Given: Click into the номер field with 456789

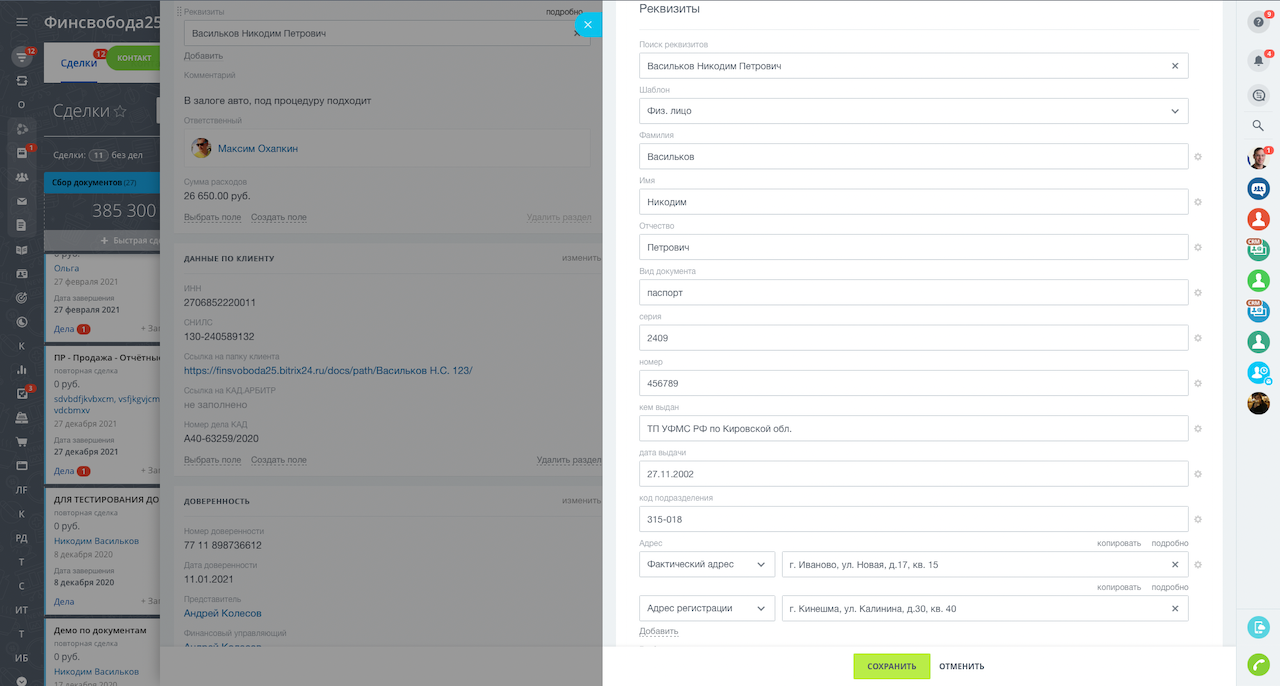Looking at the screenshot, I should point(913,383).
